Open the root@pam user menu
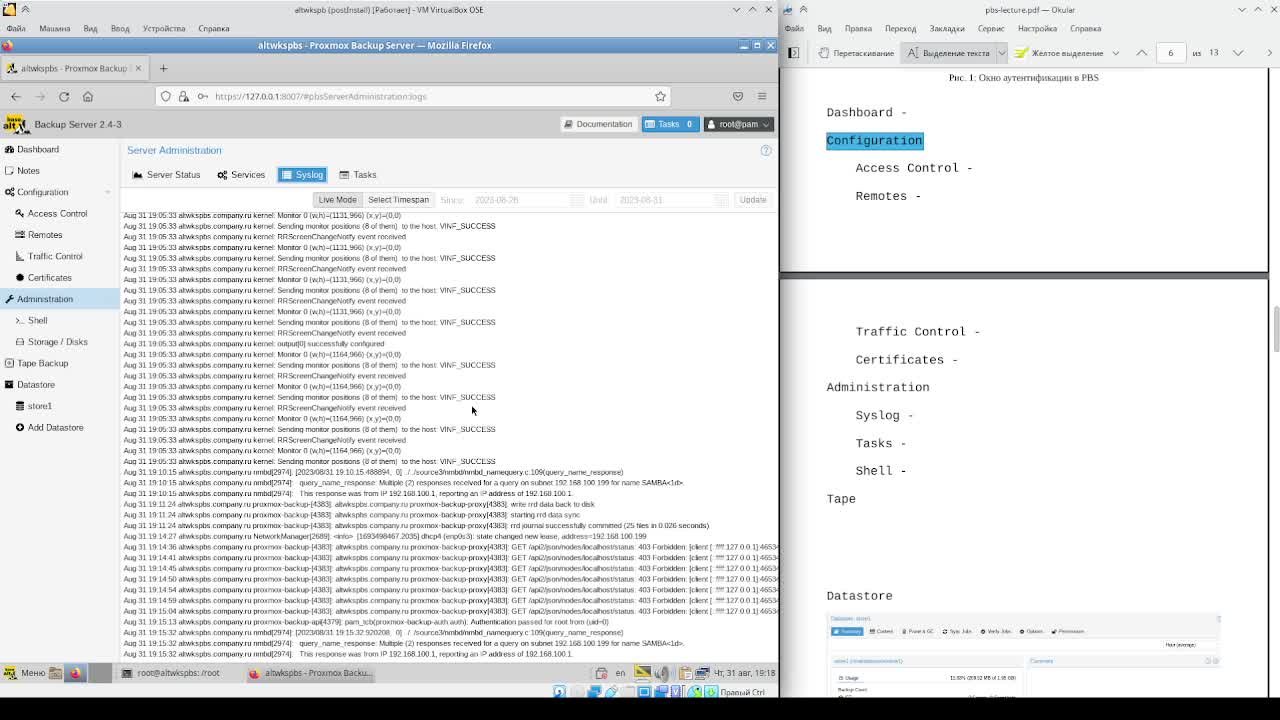The height and width of the screenshot is (720, 1280). 738,124
